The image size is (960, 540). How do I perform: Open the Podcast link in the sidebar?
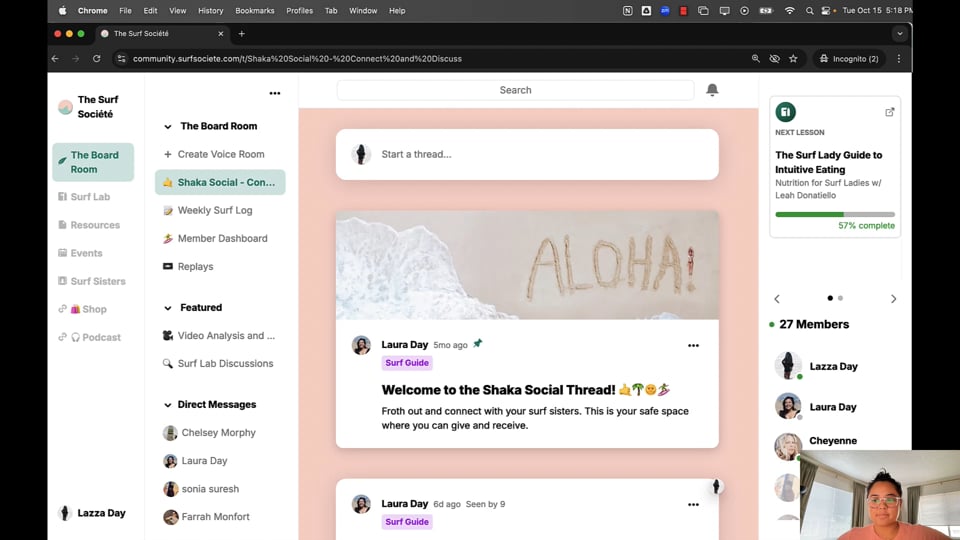(x=89, y=337)
